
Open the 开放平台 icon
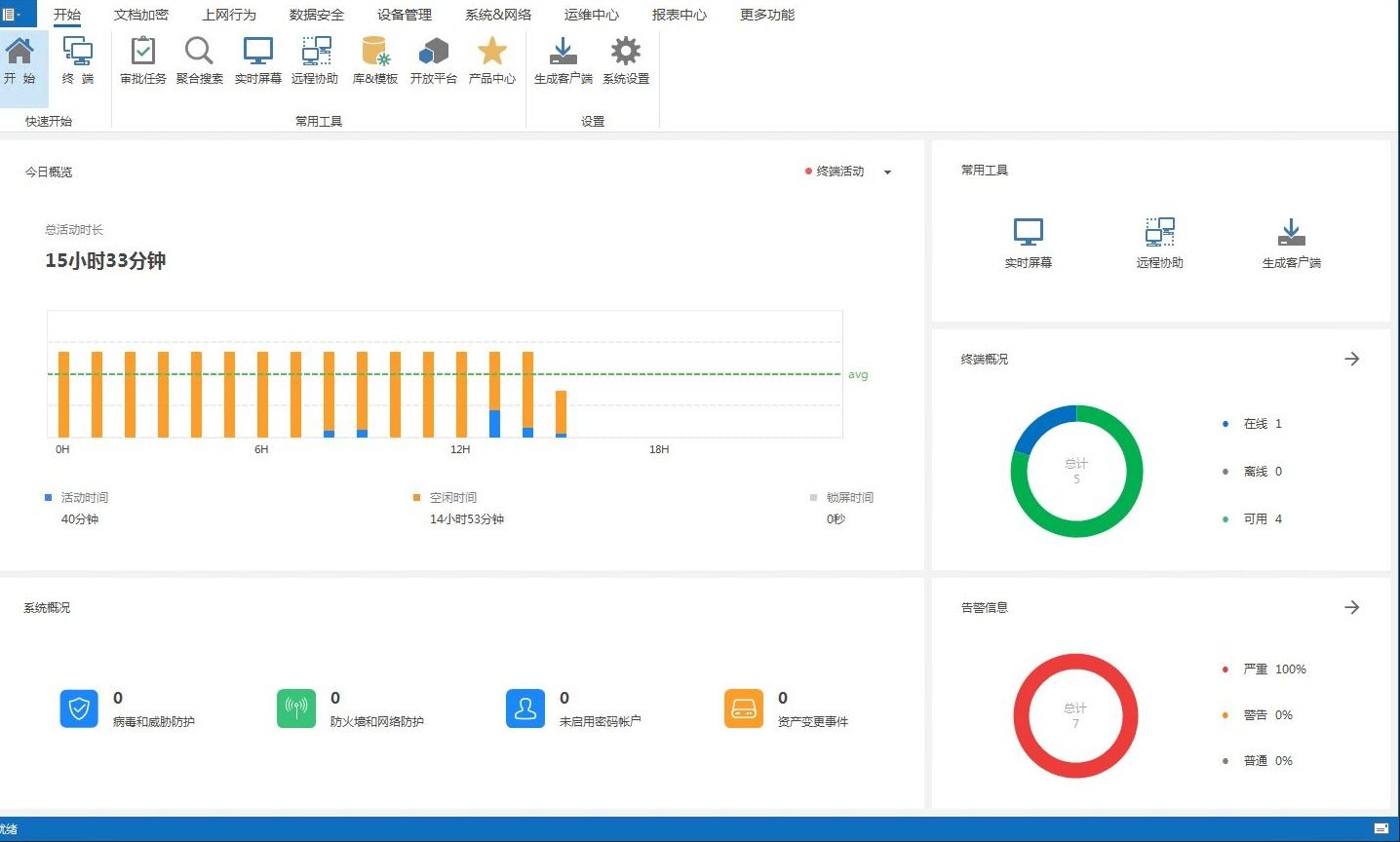pyautogui.click(x=434, y=60)
